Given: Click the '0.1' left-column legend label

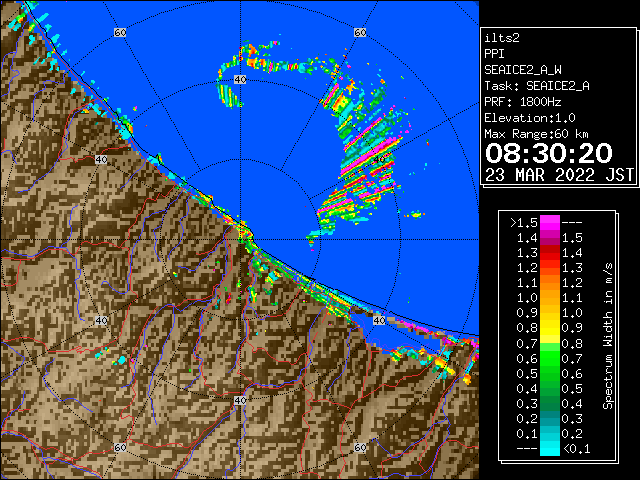Looking at the screenshot, I should [x=527, y=434].
